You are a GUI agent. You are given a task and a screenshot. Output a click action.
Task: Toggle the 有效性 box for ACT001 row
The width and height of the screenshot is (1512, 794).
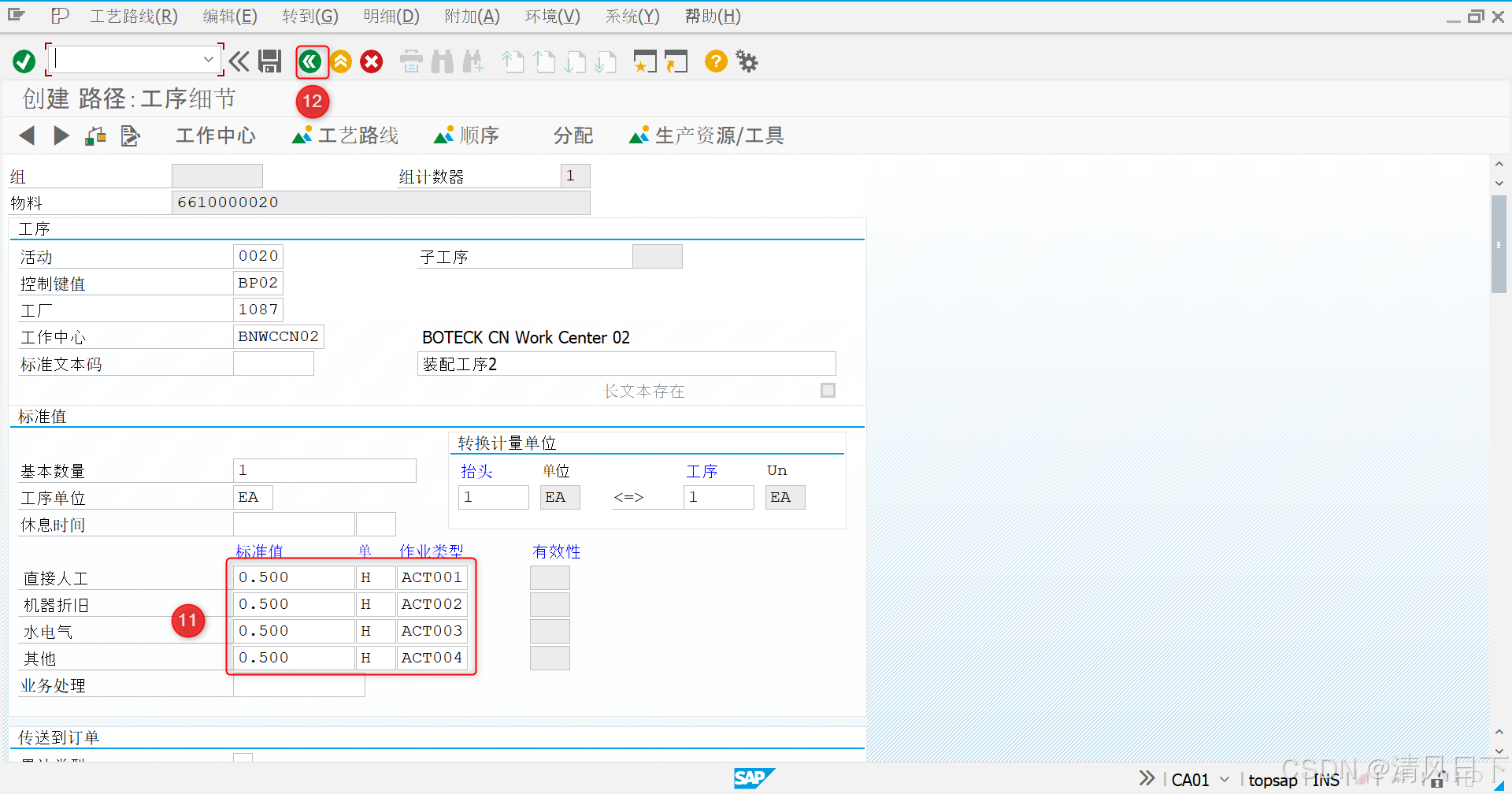point(550,577)
